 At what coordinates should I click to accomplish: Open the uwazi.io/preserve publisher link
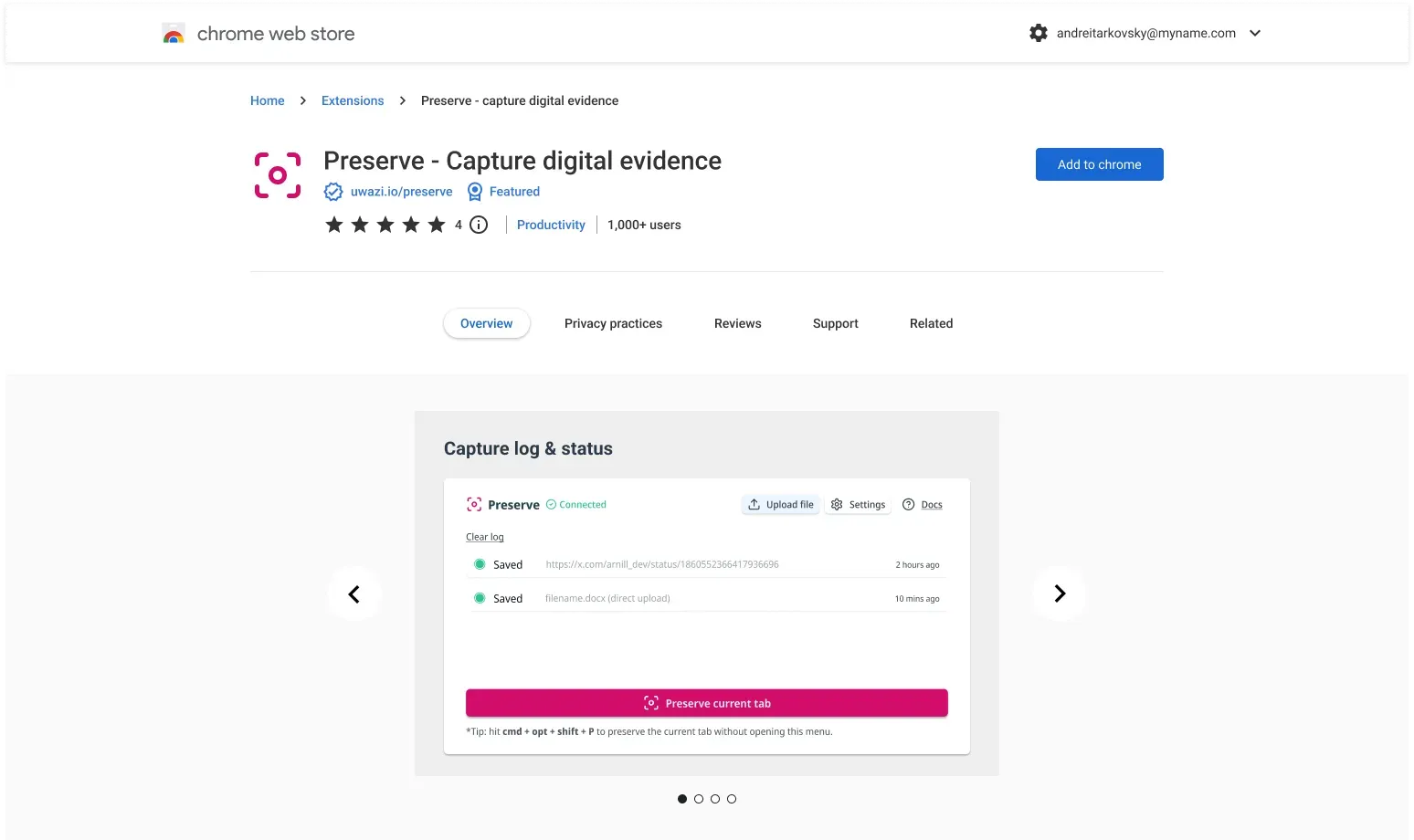click(402, 192)
